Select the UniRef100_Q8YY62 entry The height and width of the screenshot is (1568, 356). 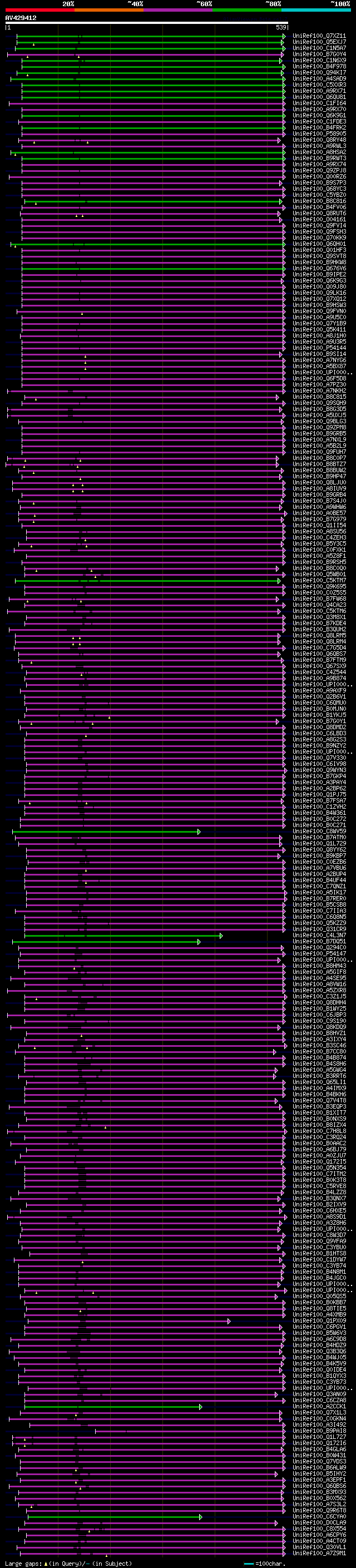pos(319,849)
